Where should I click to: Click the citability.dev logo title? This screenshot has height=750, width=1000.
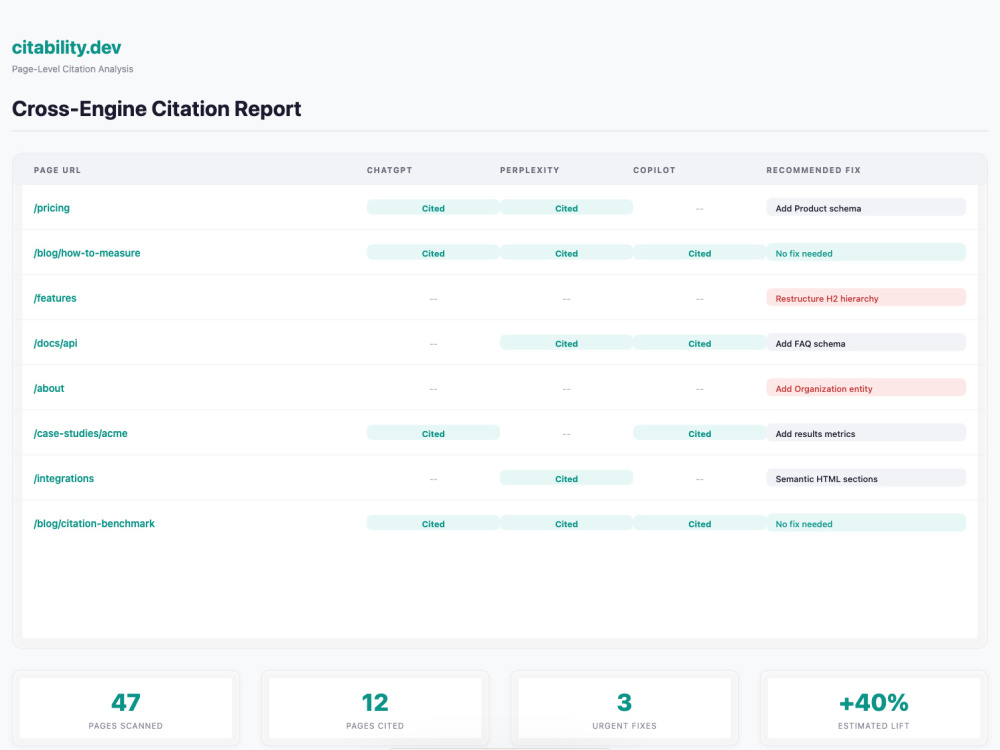[66, 47]
